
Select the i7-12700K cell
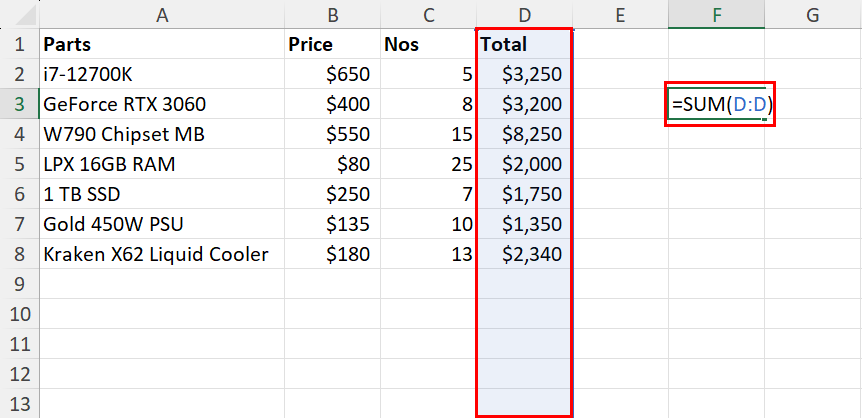pyautogui.click(x=162, y=74)
